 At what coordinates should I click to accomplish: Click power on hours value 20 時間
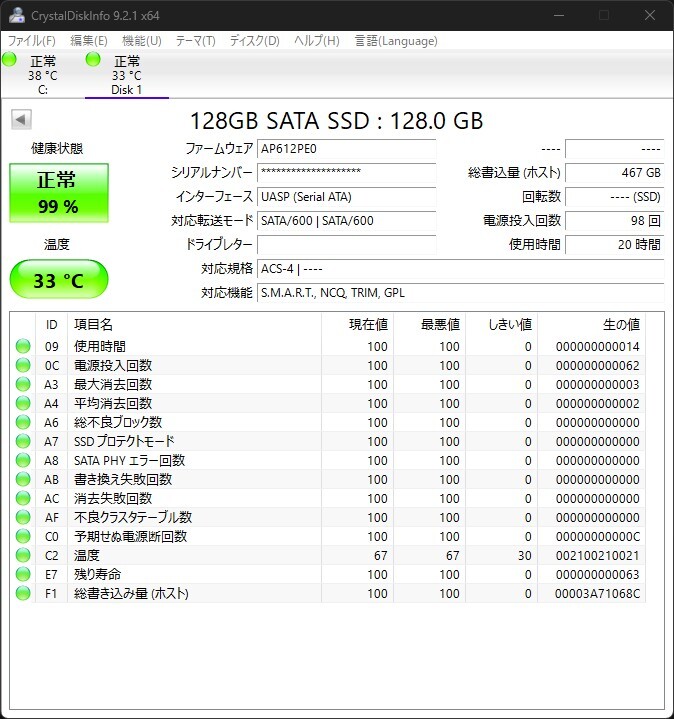[x=614, y=244]
